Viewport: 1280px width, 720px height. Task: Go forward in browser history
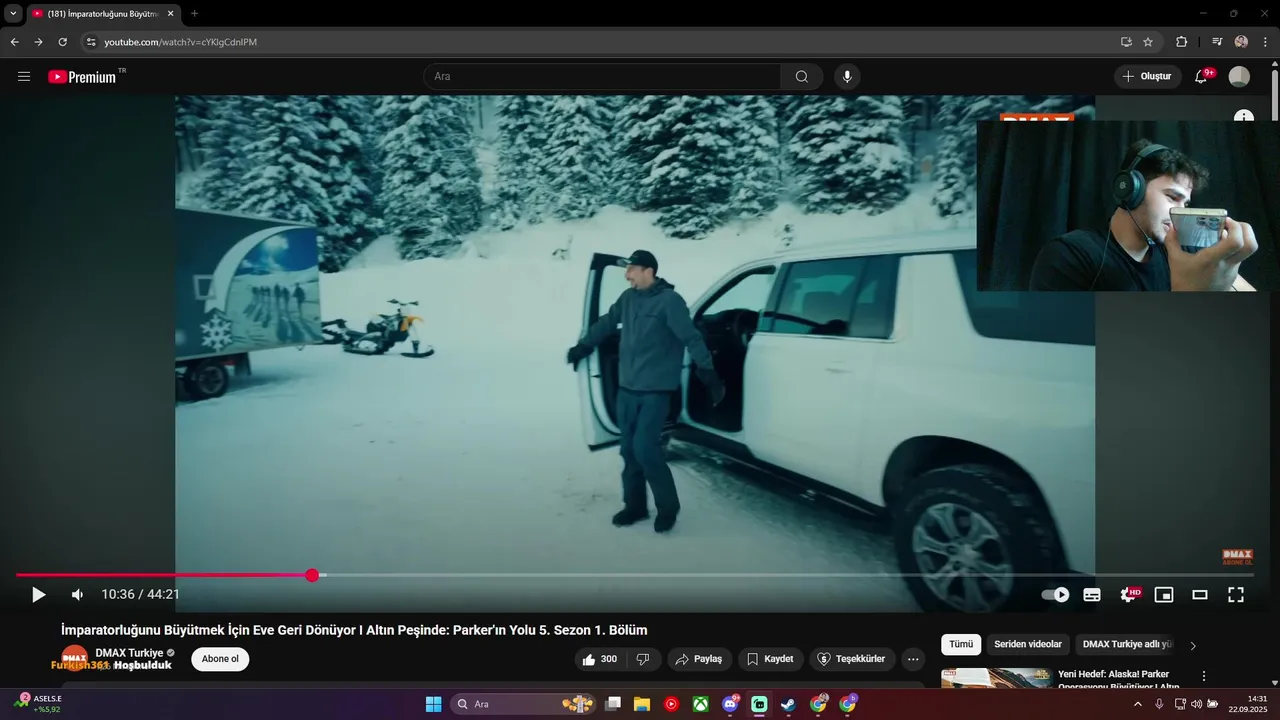pyautogui.click(x=38, y=42)
